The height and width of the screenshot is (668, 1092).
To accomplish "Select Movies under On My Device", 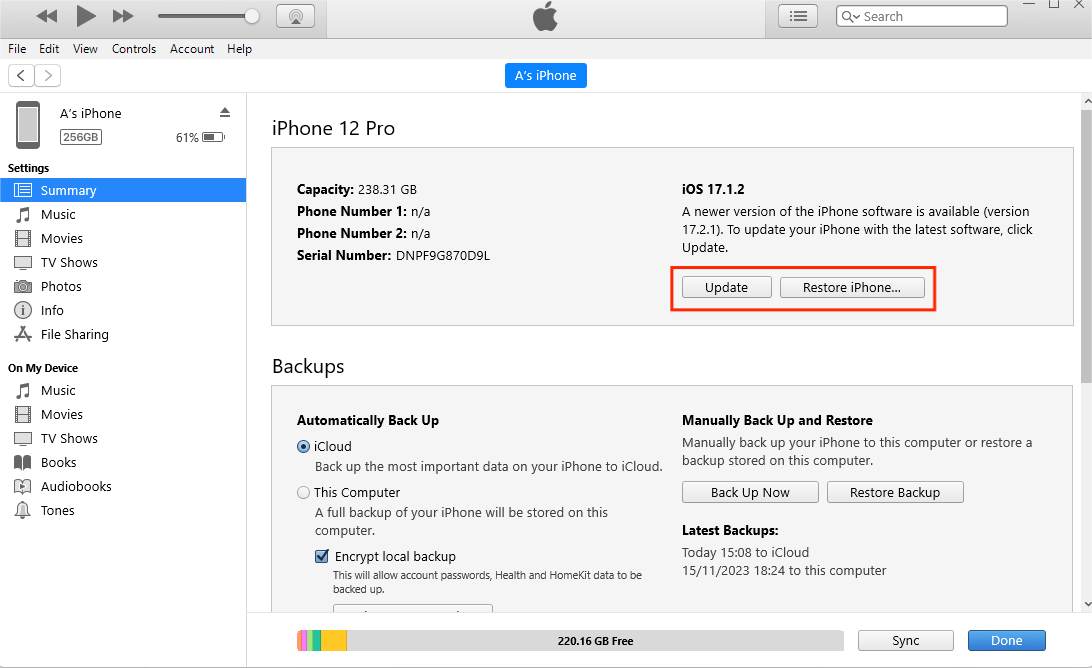I will coord(123,414).
